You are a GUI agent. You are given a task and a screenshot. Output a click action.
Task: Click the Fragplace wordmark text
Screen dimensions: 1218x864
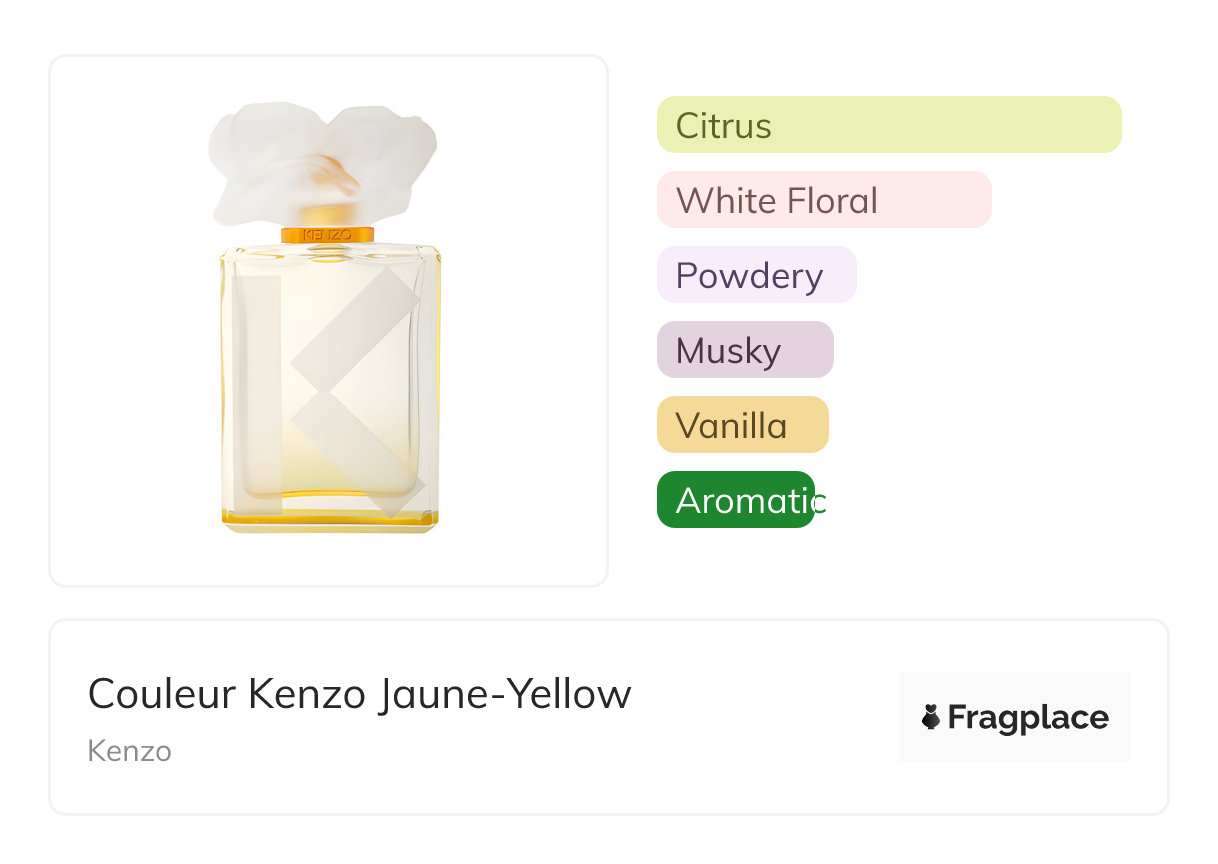[x=1028, y=717]
